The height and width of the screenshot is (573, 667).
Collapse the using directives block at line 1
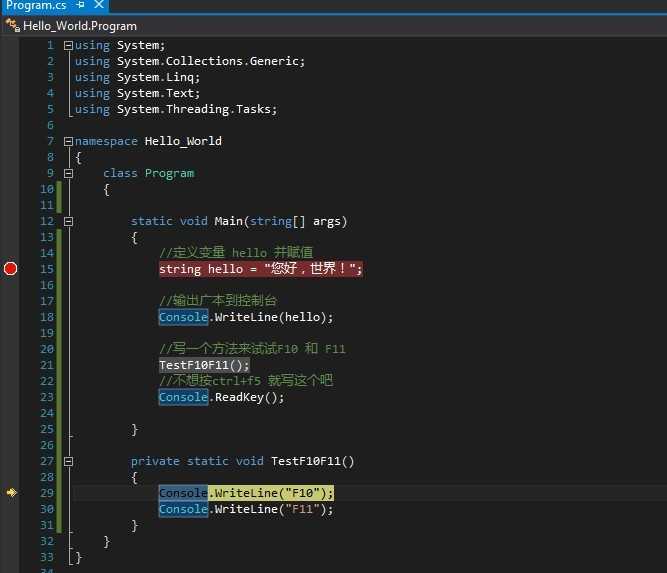tap(68, 45)
